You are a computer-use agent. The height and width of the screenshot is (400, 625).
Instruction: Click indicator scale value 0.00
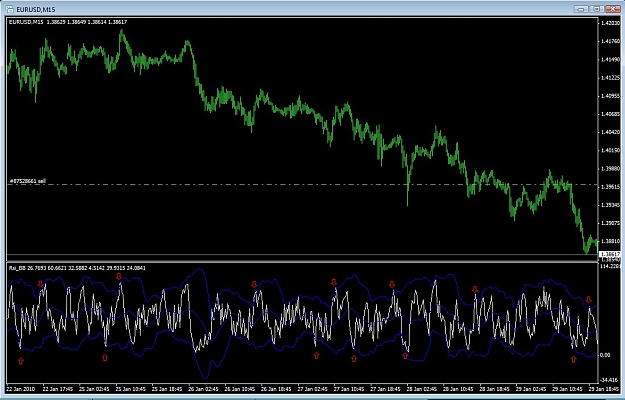pos(605,355)
